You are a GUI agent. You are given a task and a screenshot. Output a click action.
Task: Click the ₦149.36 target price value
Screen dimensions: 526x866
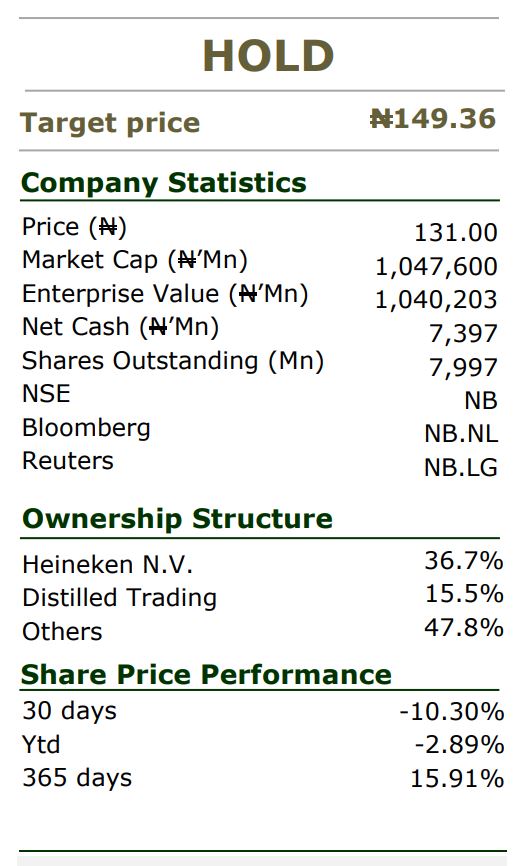click(x=433, y=119)
